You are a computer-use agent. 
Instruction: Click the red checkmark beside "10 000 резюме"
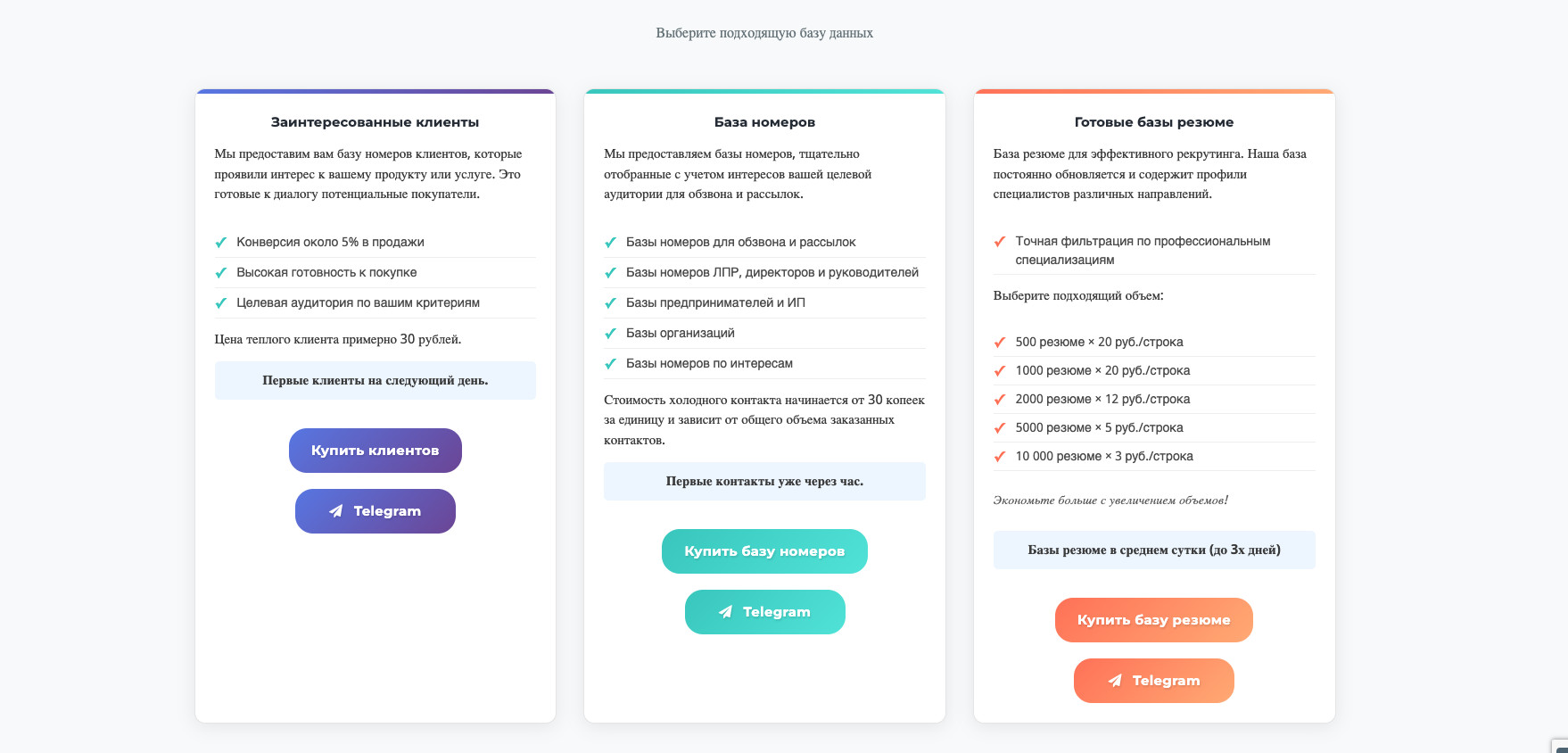1000,457
